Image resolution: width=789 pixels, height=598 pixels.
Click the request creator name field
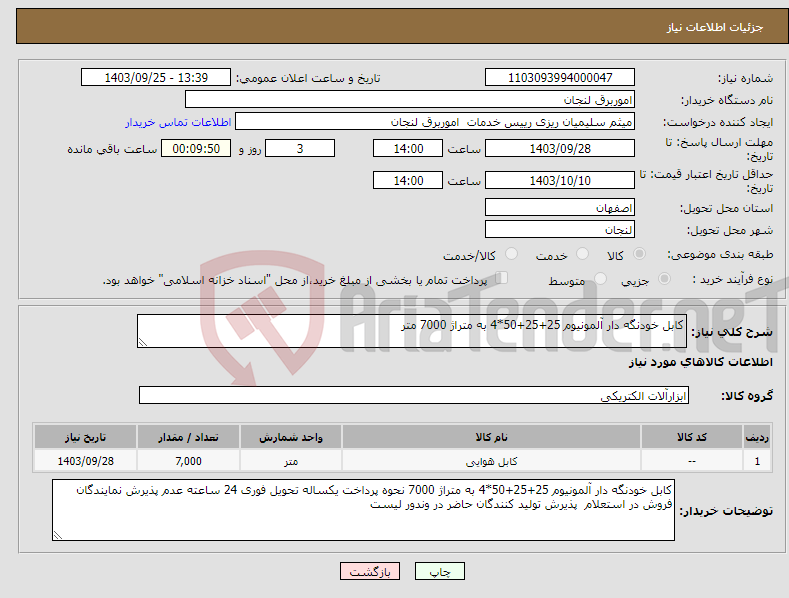coord(435,122)
